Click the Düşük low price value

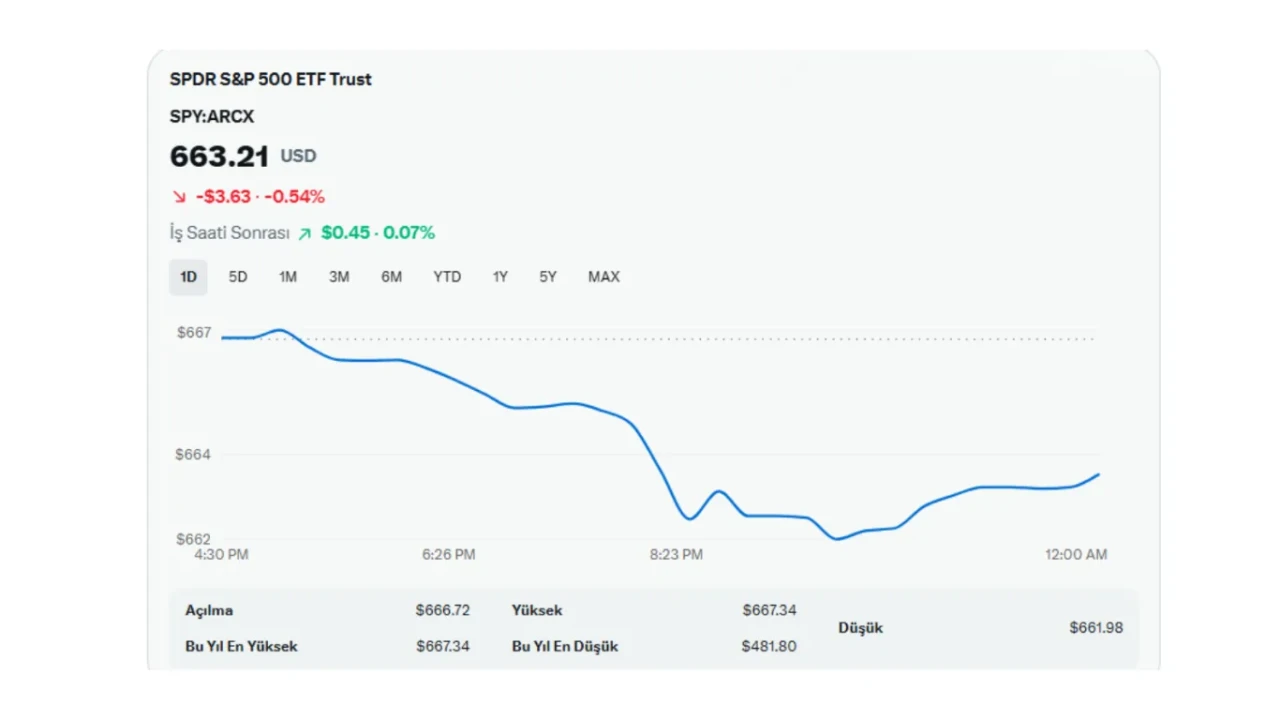click(1096, 628)
